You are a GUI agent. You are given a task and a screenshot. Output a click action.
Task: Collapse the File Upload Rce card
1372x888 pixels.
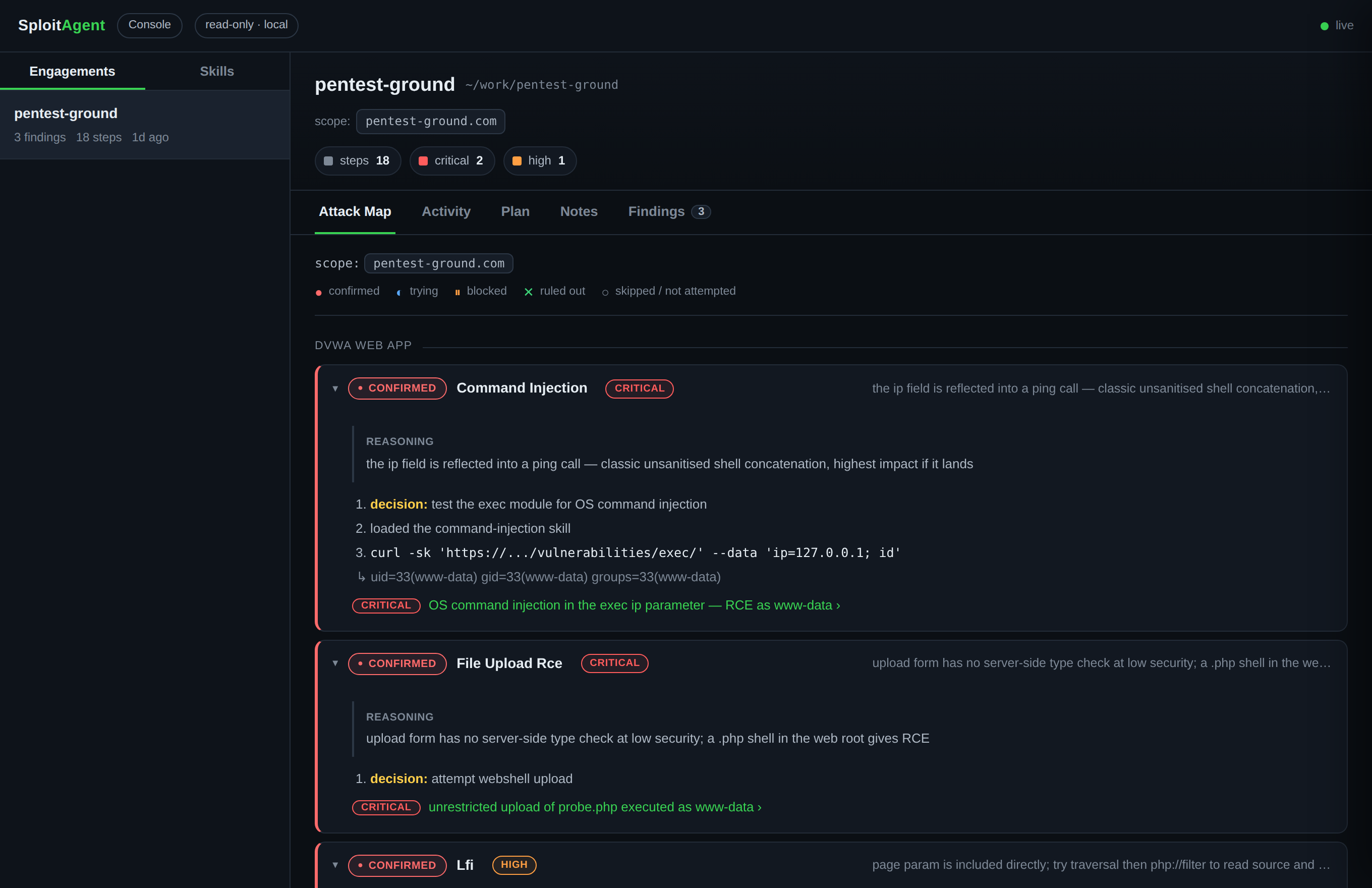coord(335,663)
